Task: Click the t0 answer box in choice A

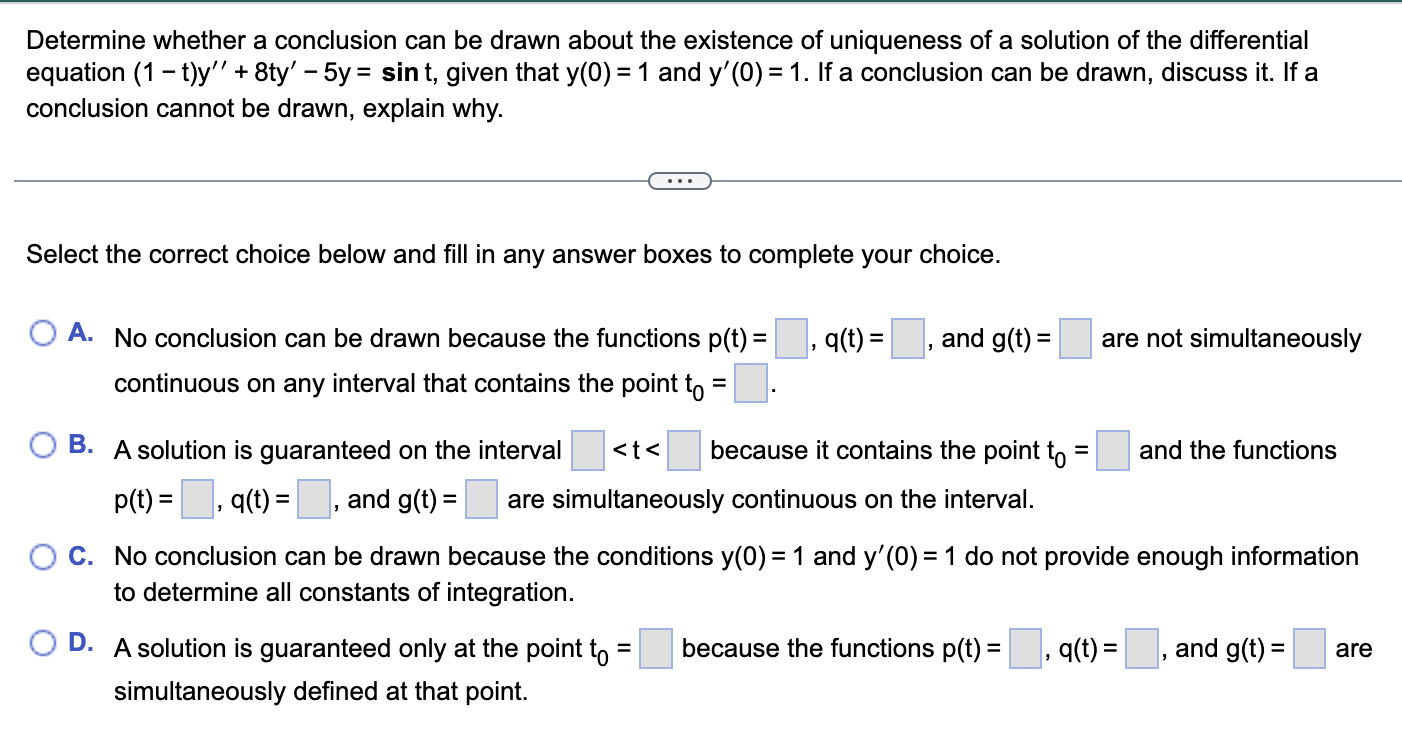Action: (x=750, y=383)
